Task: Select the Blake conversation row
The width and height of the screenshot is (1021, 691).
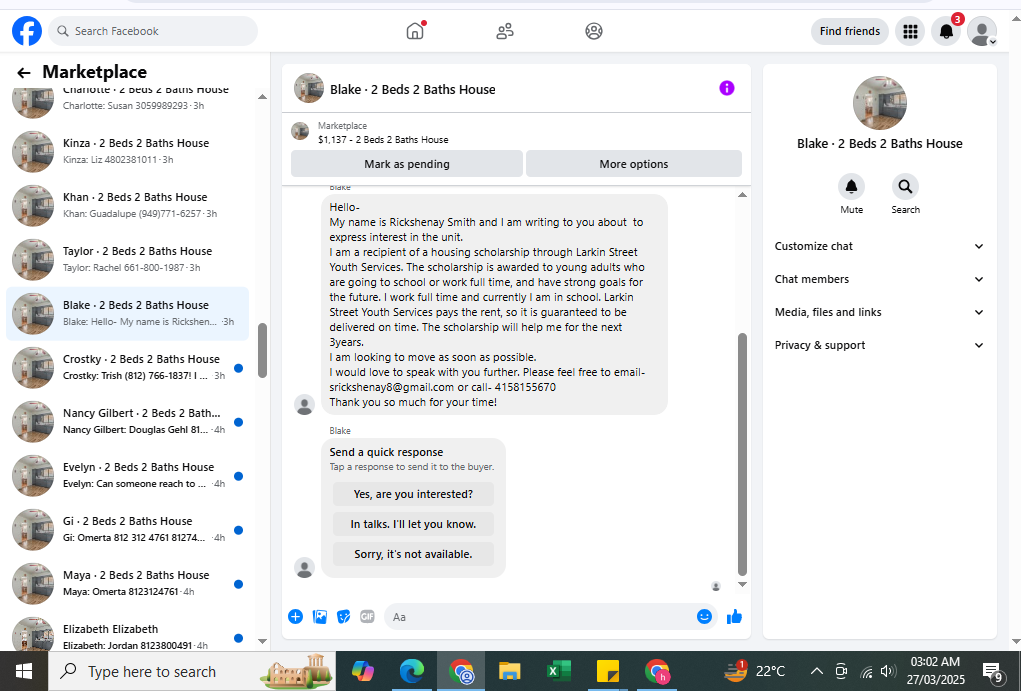Action: (128, 313)
